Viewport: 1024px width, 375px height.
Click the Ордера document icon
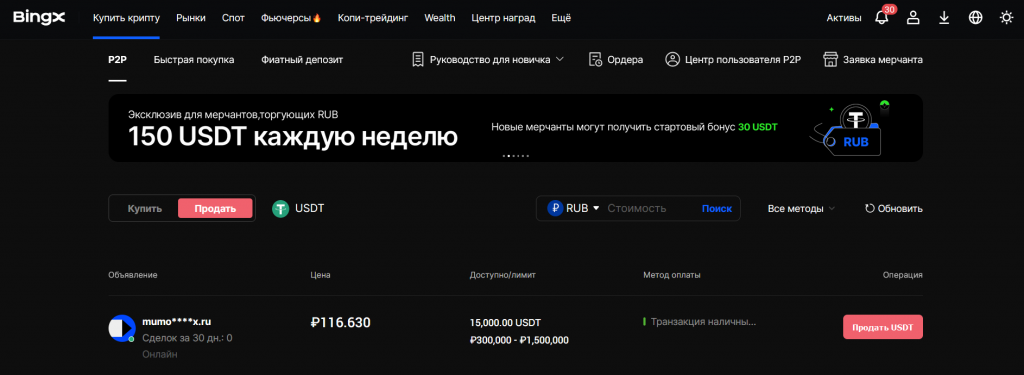coord(595,59)
